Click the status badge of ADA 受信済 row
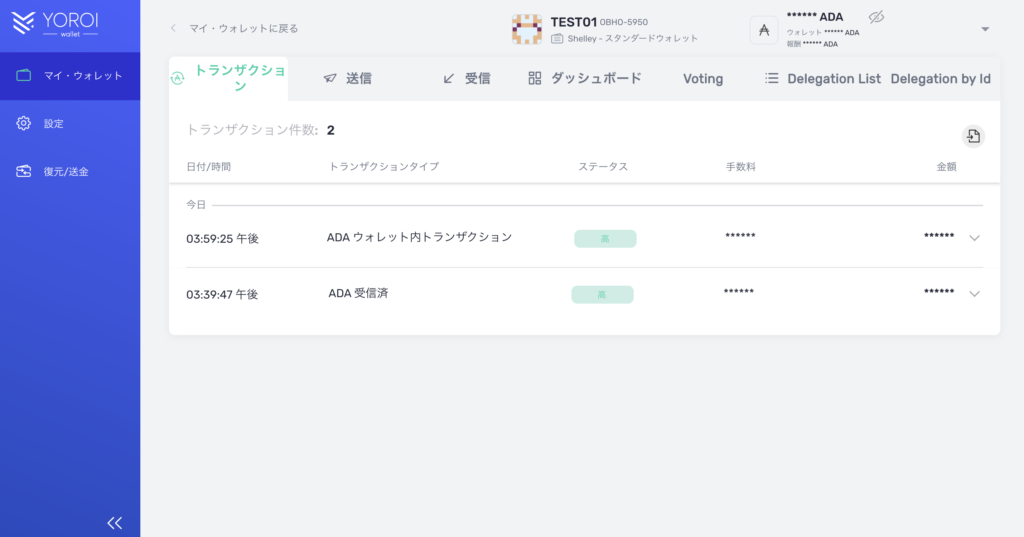Screen dimensions: 1024x537 (602, 295)
